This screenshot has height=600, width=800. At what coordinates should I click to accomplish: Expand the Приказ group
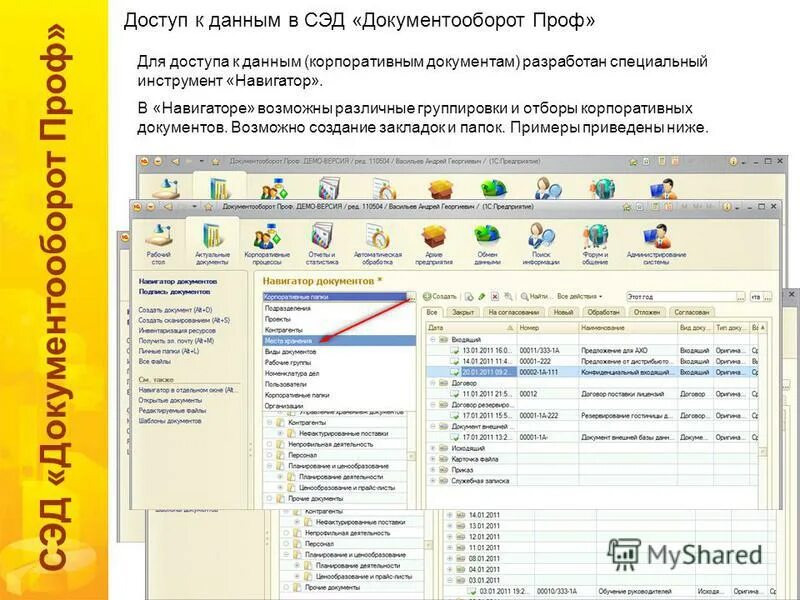(433, 469)
